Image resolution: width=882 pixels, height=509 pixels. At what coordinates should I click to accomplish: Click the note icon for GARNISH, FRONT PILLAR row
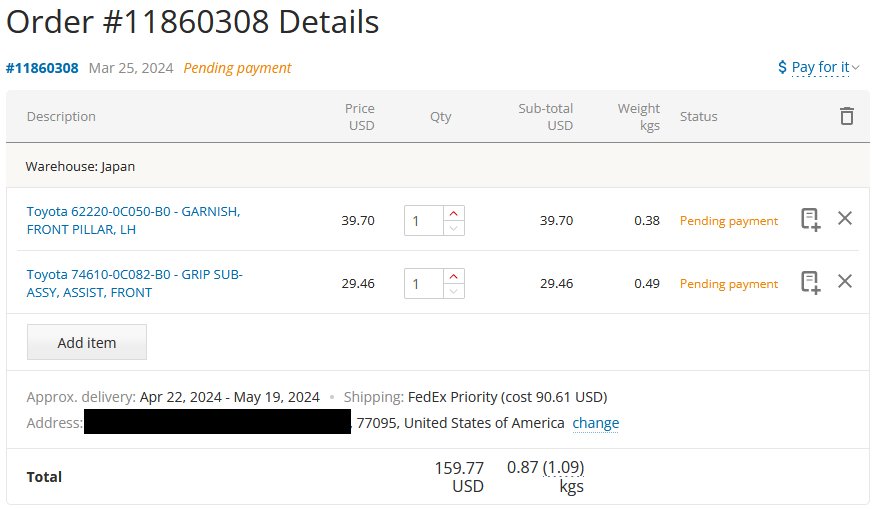click(x=811, y=219)
